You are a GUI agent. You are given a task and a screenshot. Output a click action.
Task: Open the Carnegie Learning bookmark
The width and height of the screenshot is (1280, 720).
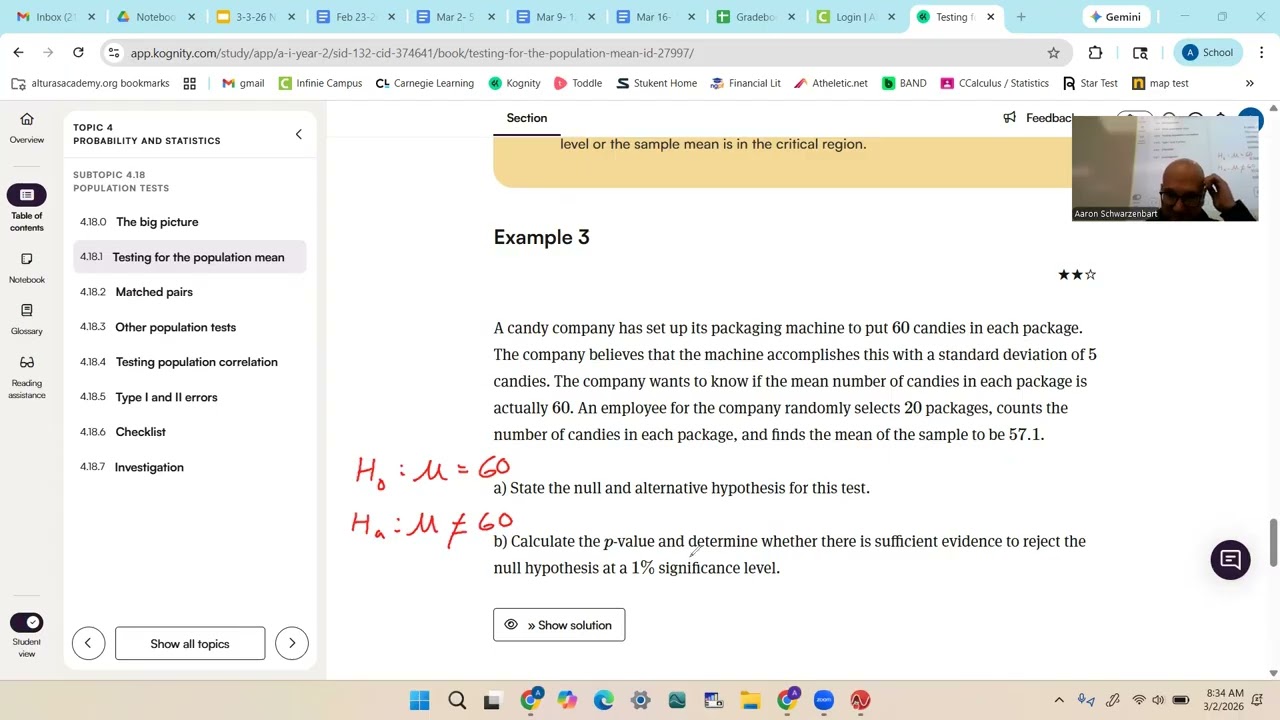point(424,83)
